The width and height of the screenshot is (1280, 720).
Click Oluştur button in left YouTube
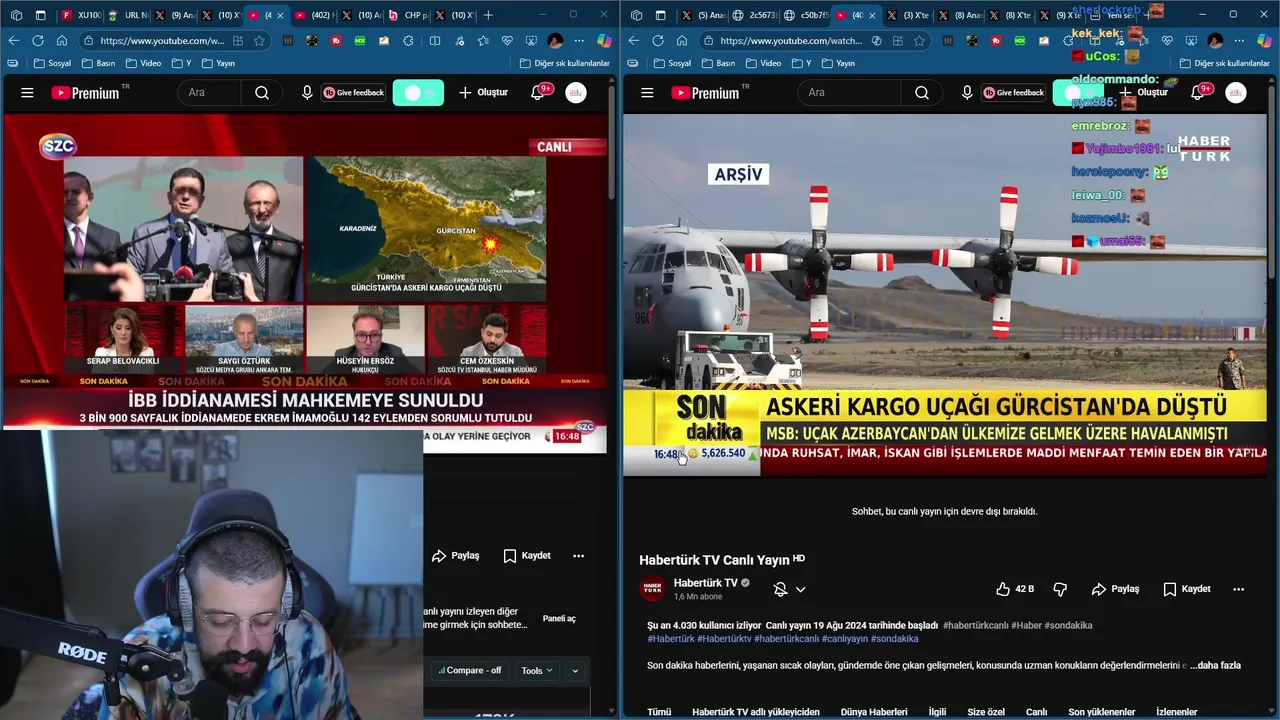pyautogui.click(x=484, y=93)
